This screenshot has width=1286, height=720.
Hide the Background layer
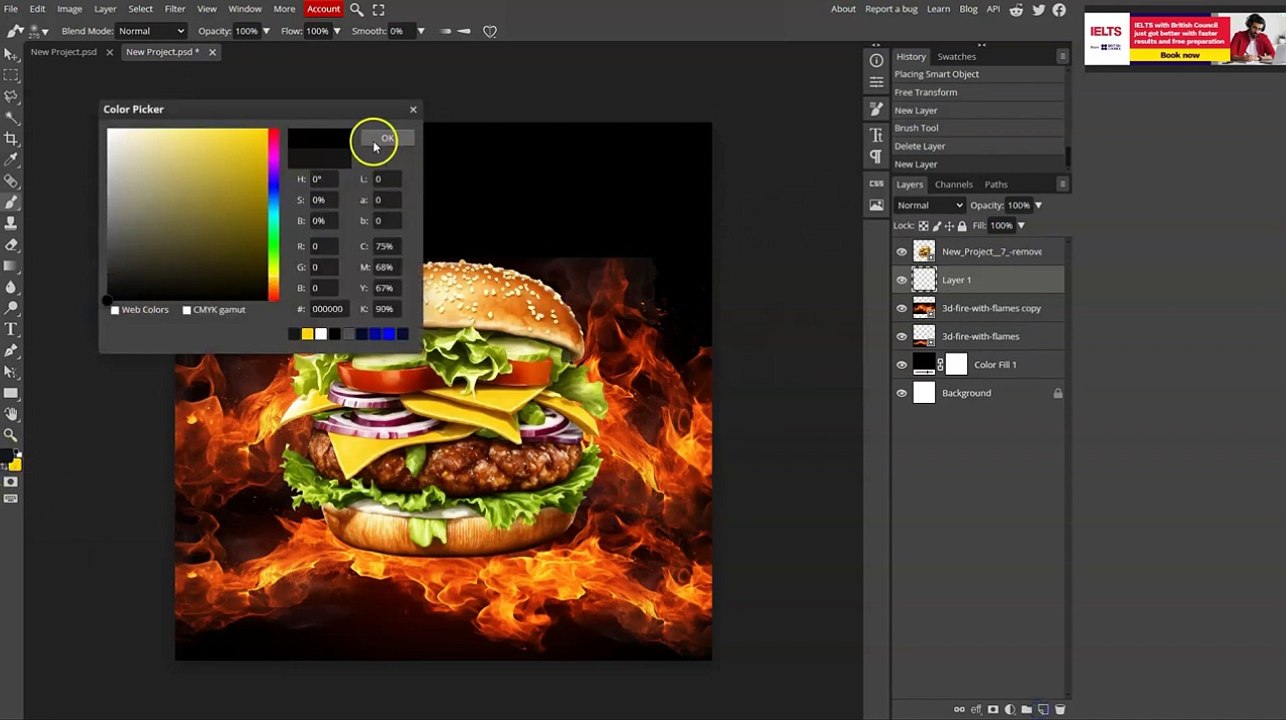point(902,393)
